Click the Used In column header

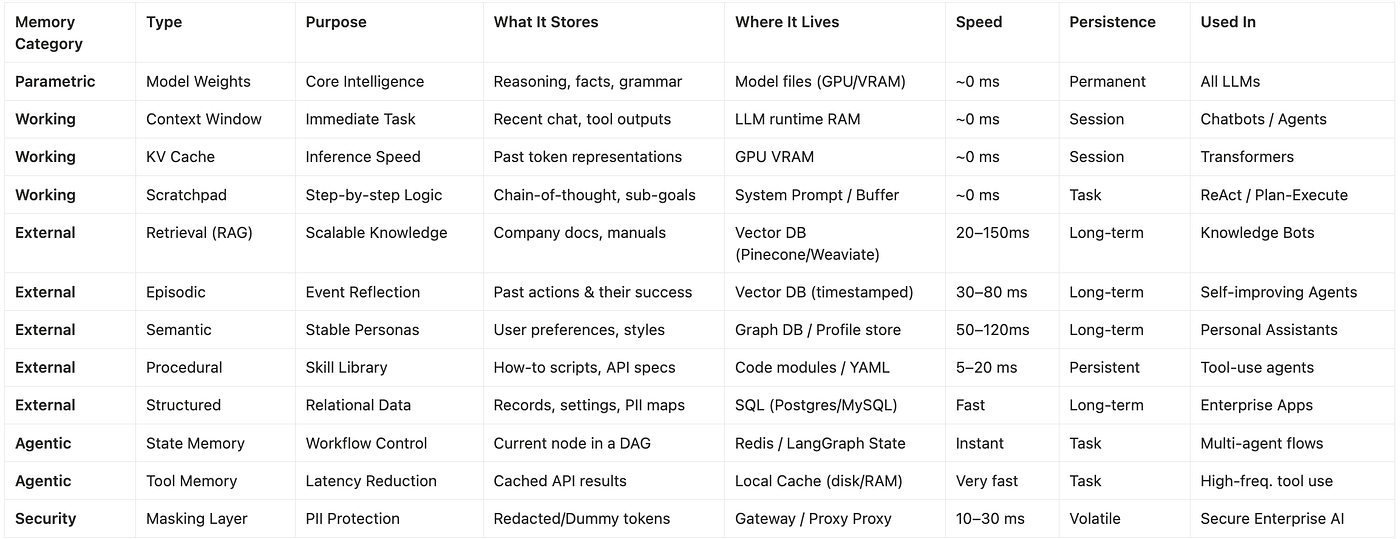1228,22
